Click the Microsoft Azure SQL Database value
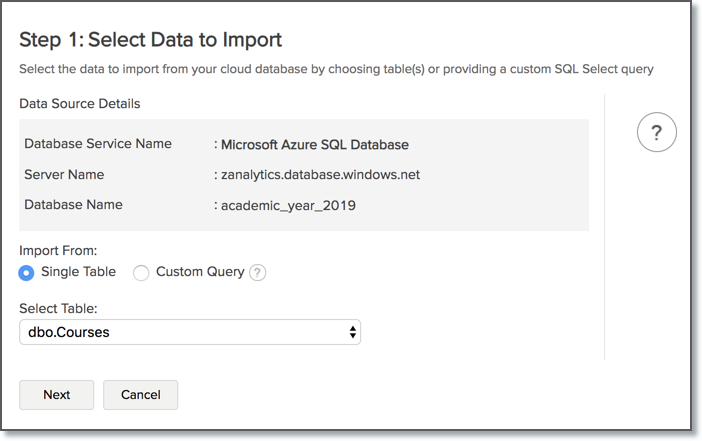Viewport: 702px width, 441px height. point(314,144)
